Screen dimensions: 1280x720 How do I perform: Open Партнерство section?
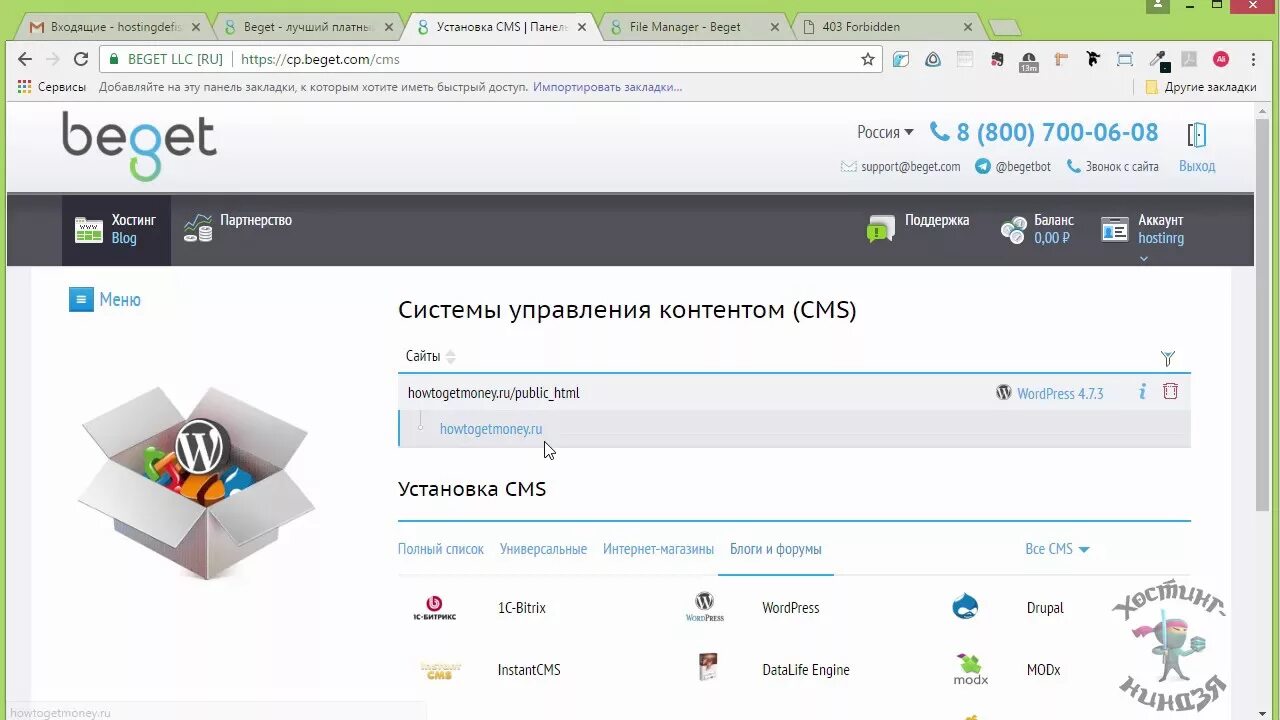(x=238, y=229)
